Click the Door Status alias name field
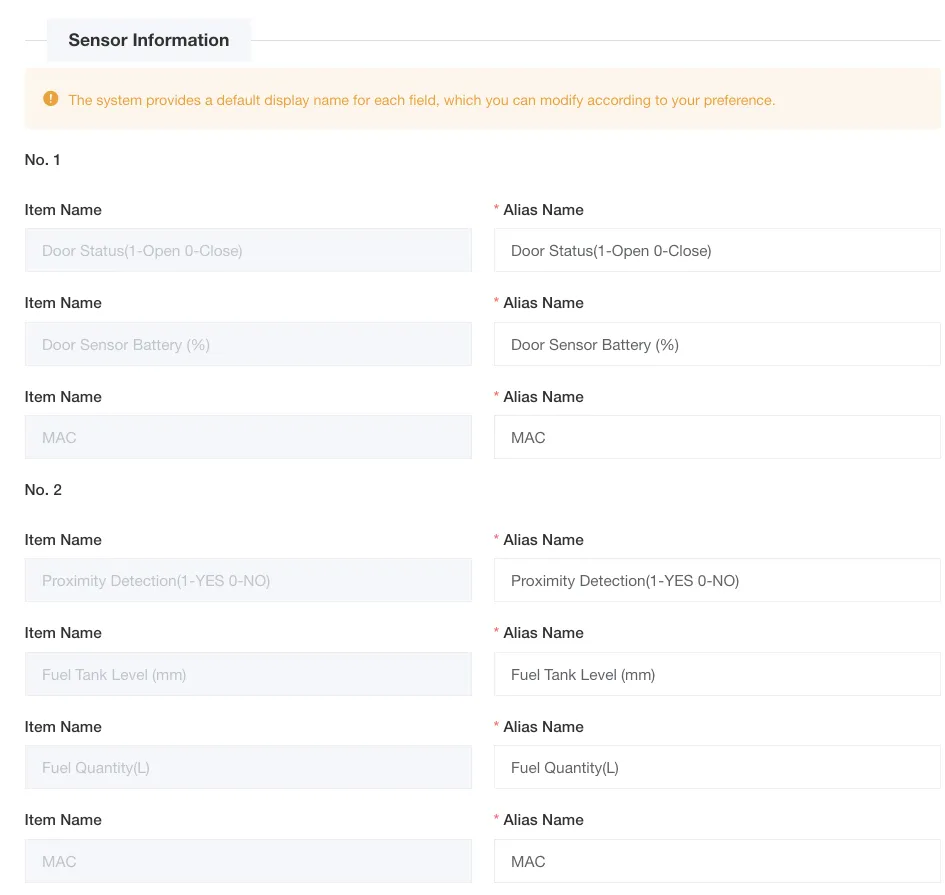Image resolution: width=945 pixels, height=895 pixels. [716, 251]
